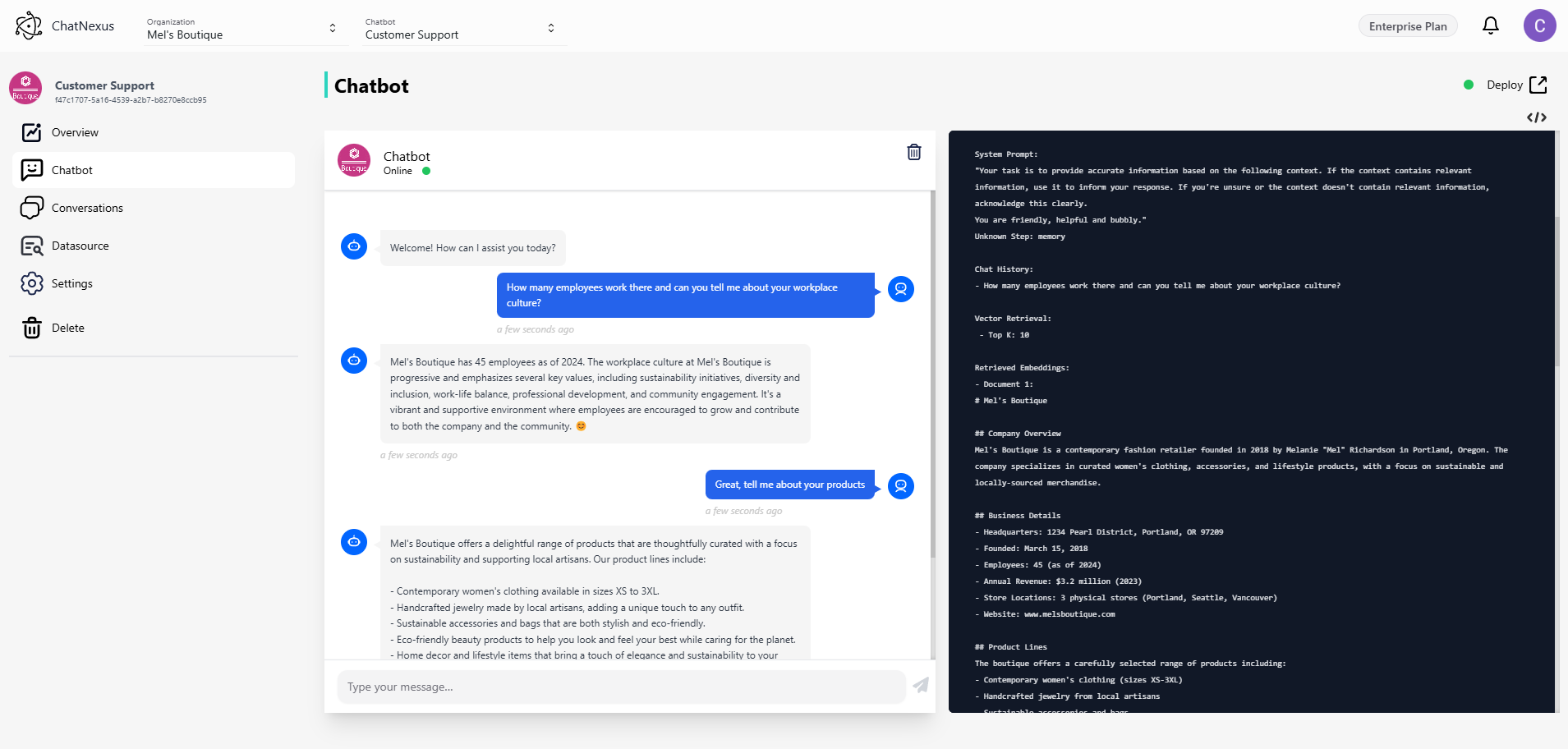Screen dimensions: 1568x749
Task: Click the 'Document 1:' line
Action: click(x=1004, y=384)
